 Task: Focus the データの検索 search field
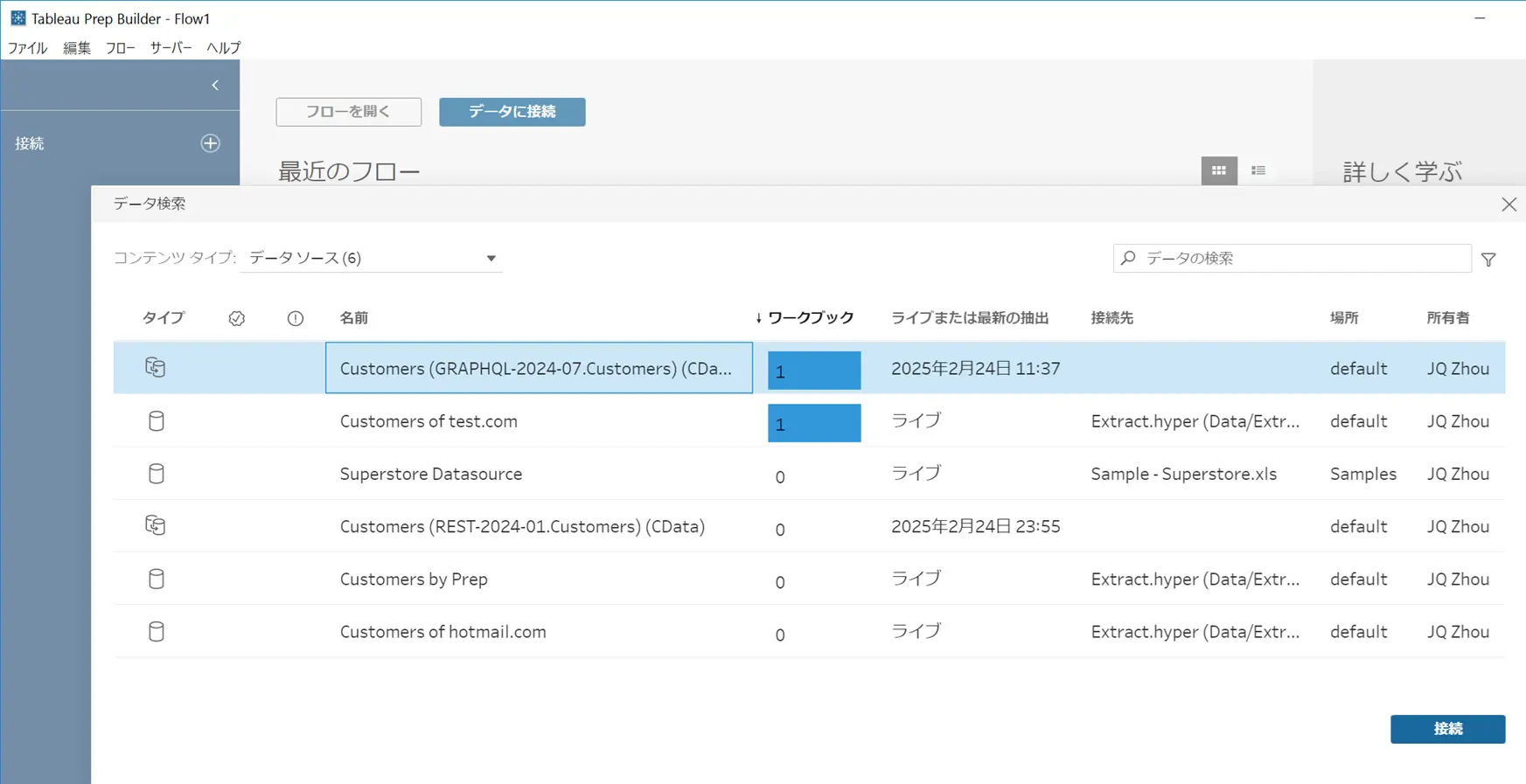tap(1292, 259)
